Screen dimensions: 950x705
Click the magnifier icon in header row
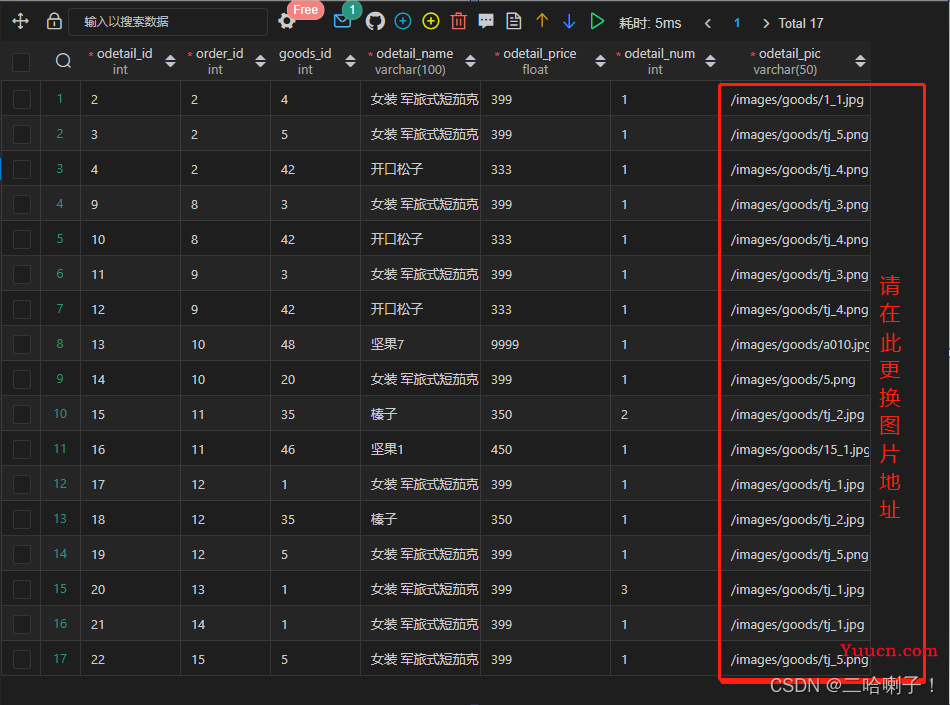(63, 61)
